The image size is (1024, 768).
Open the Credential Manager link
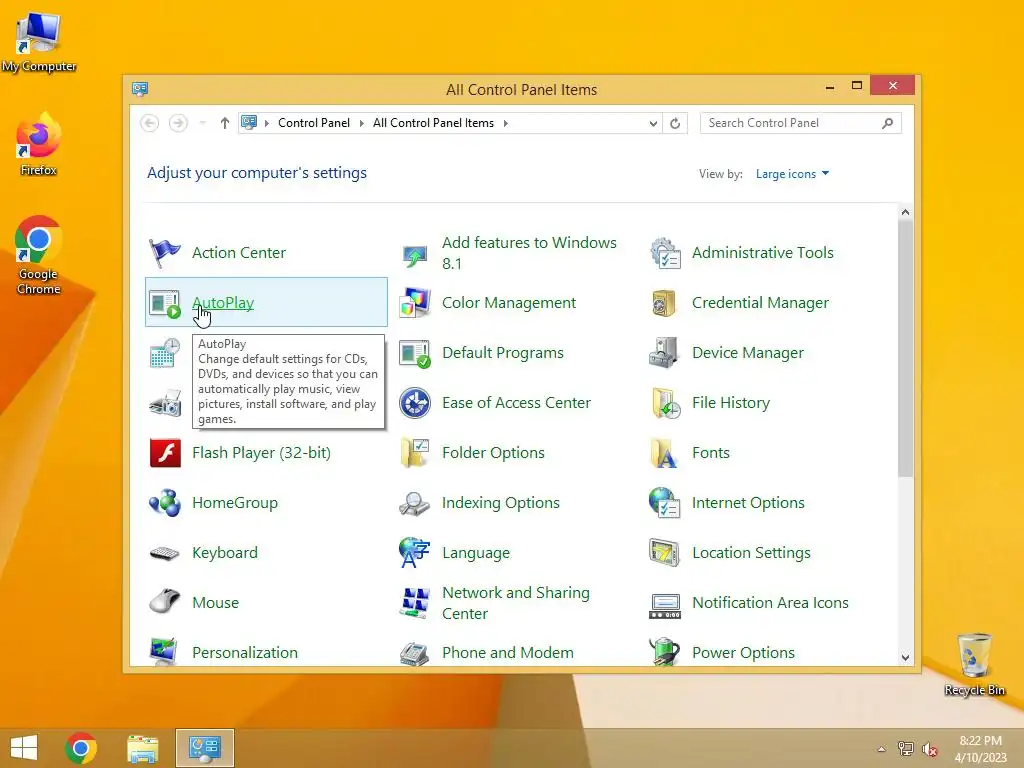[760, 303]
